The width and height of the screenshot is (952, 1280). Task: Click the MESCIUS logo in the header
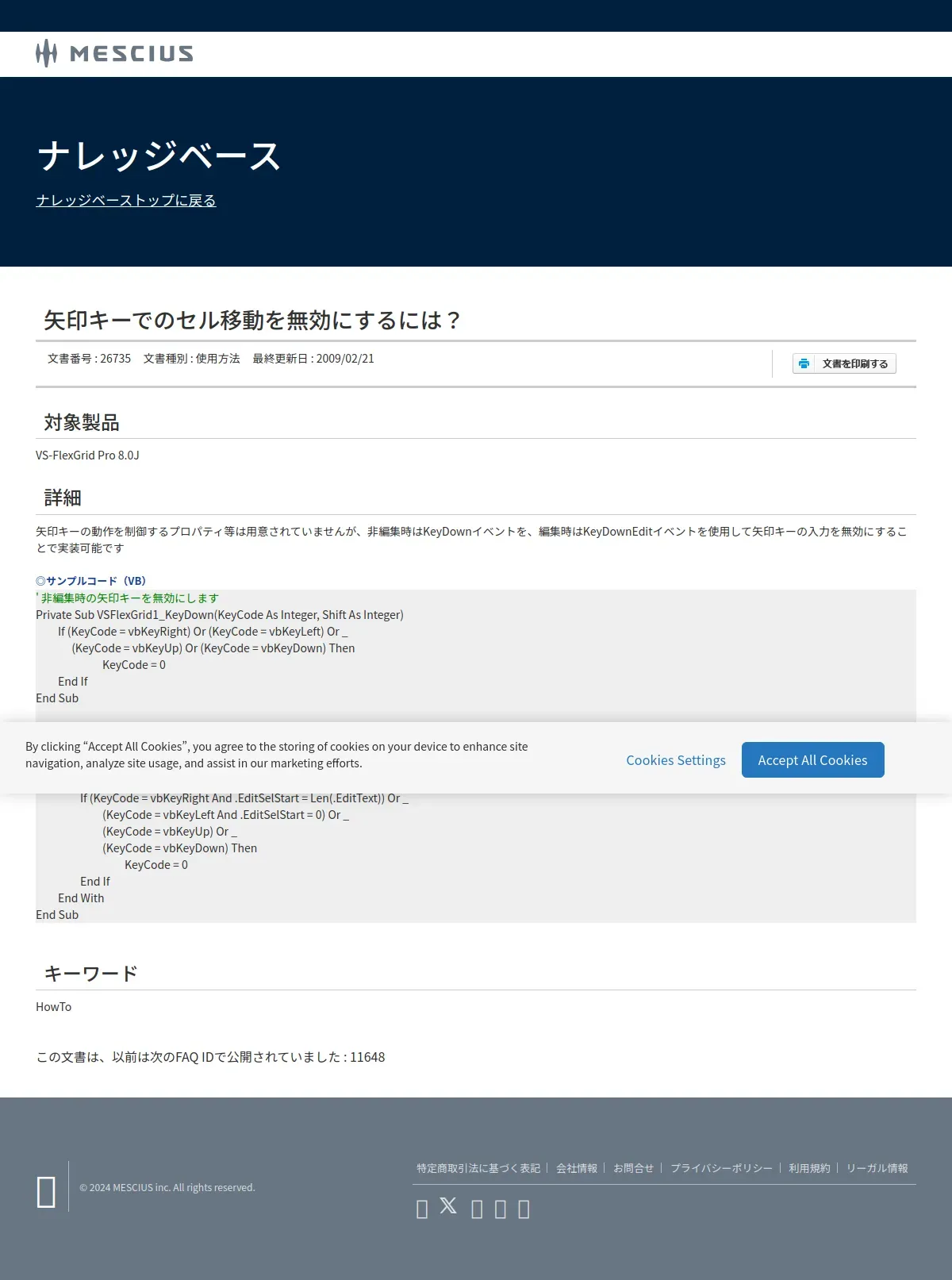click(x=114, y=53)
